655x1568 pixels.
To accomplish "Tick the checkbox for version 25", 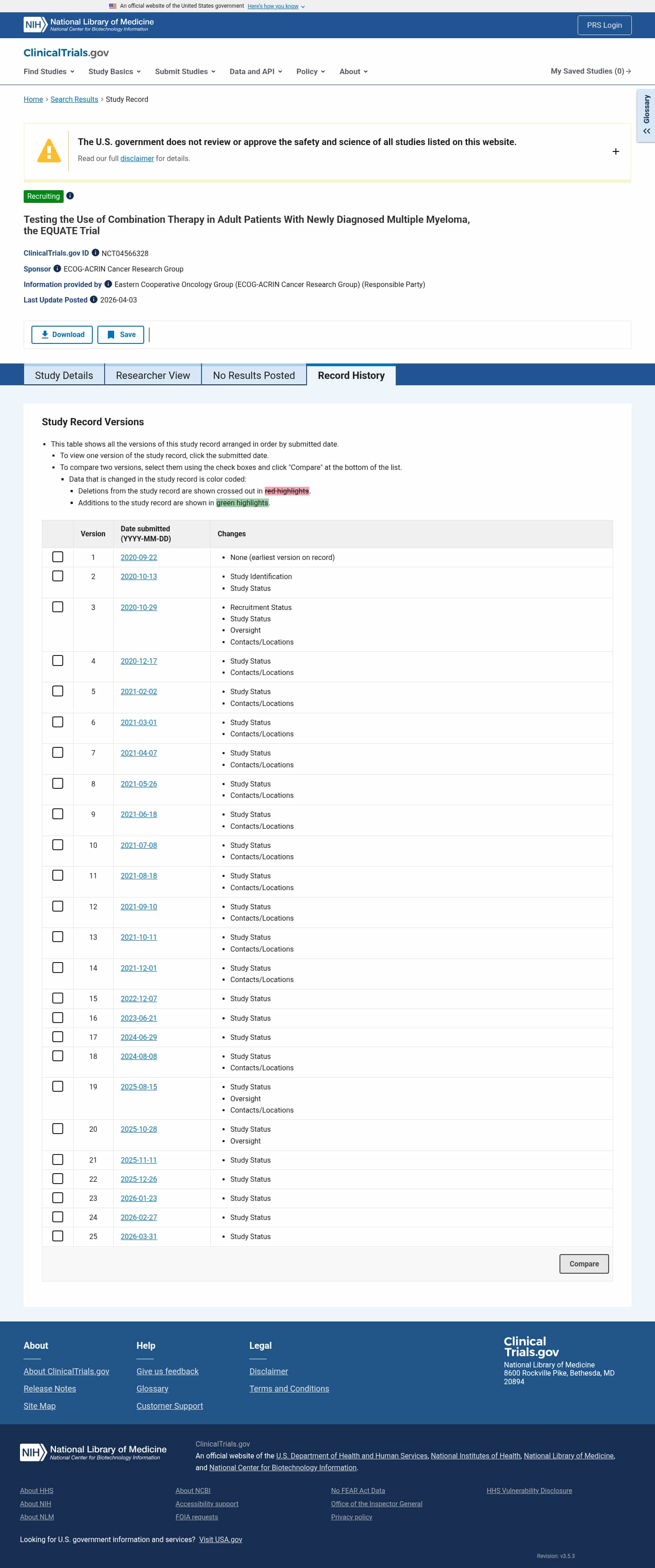I will (x=58, y=1236).
